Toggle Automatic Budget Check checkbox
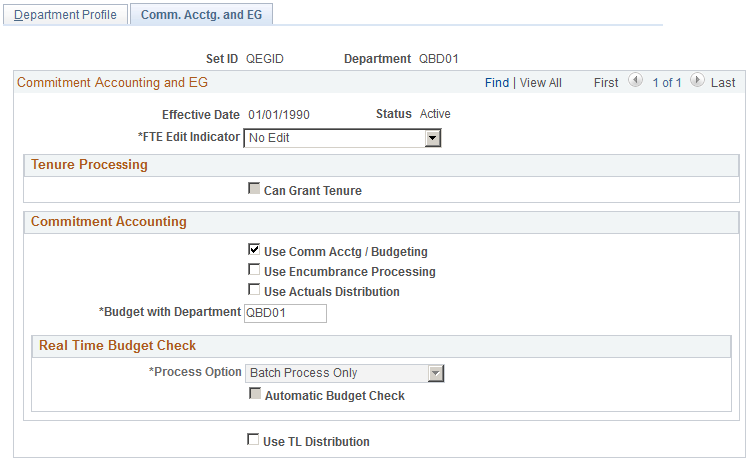This screenshot has height=466, width=752. point(255,394)
